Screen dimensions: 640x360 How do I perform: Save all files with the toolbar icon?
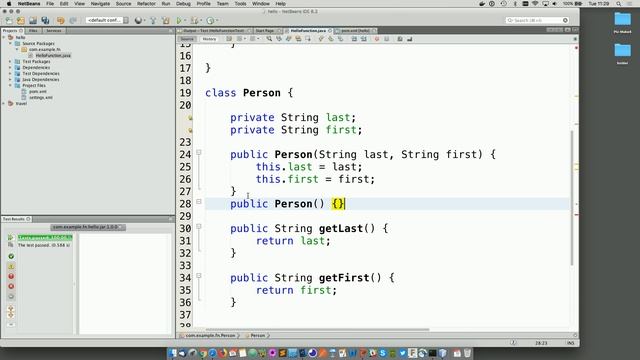[x=45, y=20]
